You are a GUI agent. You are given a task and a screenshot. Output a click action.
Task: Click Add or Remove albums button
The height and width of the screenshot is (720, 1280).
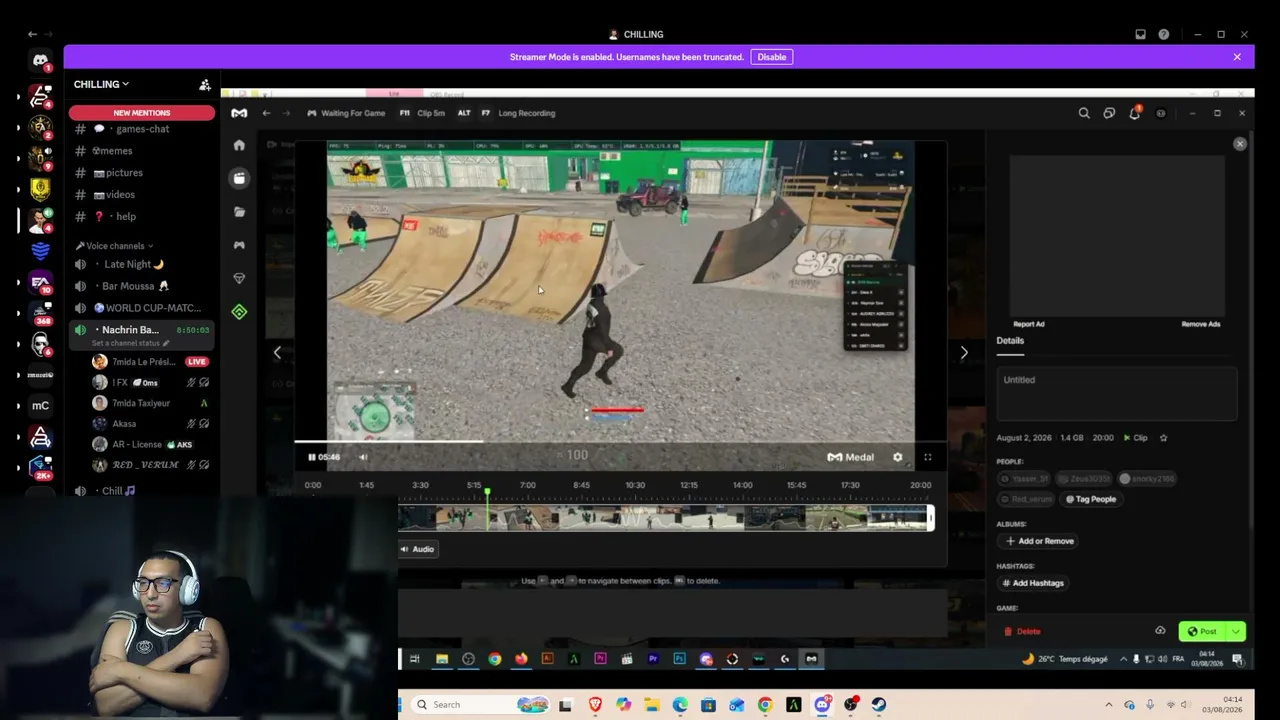click(x=1040, y=541)
